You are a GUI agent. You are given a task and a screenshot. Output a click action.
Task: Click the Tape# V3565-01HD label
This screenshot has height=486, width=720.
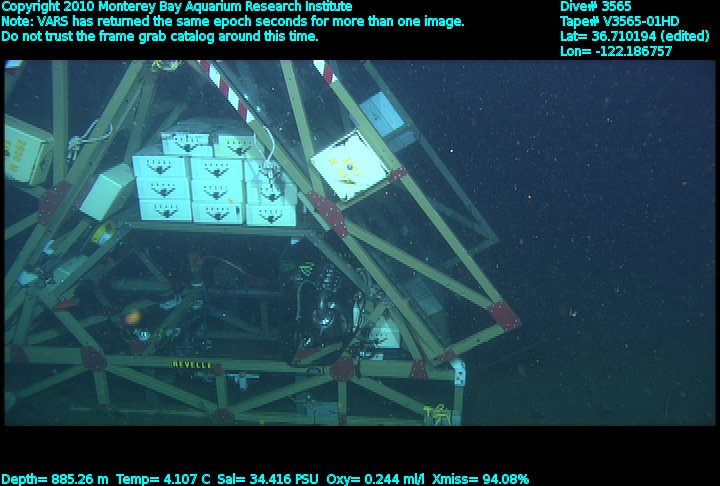tap(619, 22)
